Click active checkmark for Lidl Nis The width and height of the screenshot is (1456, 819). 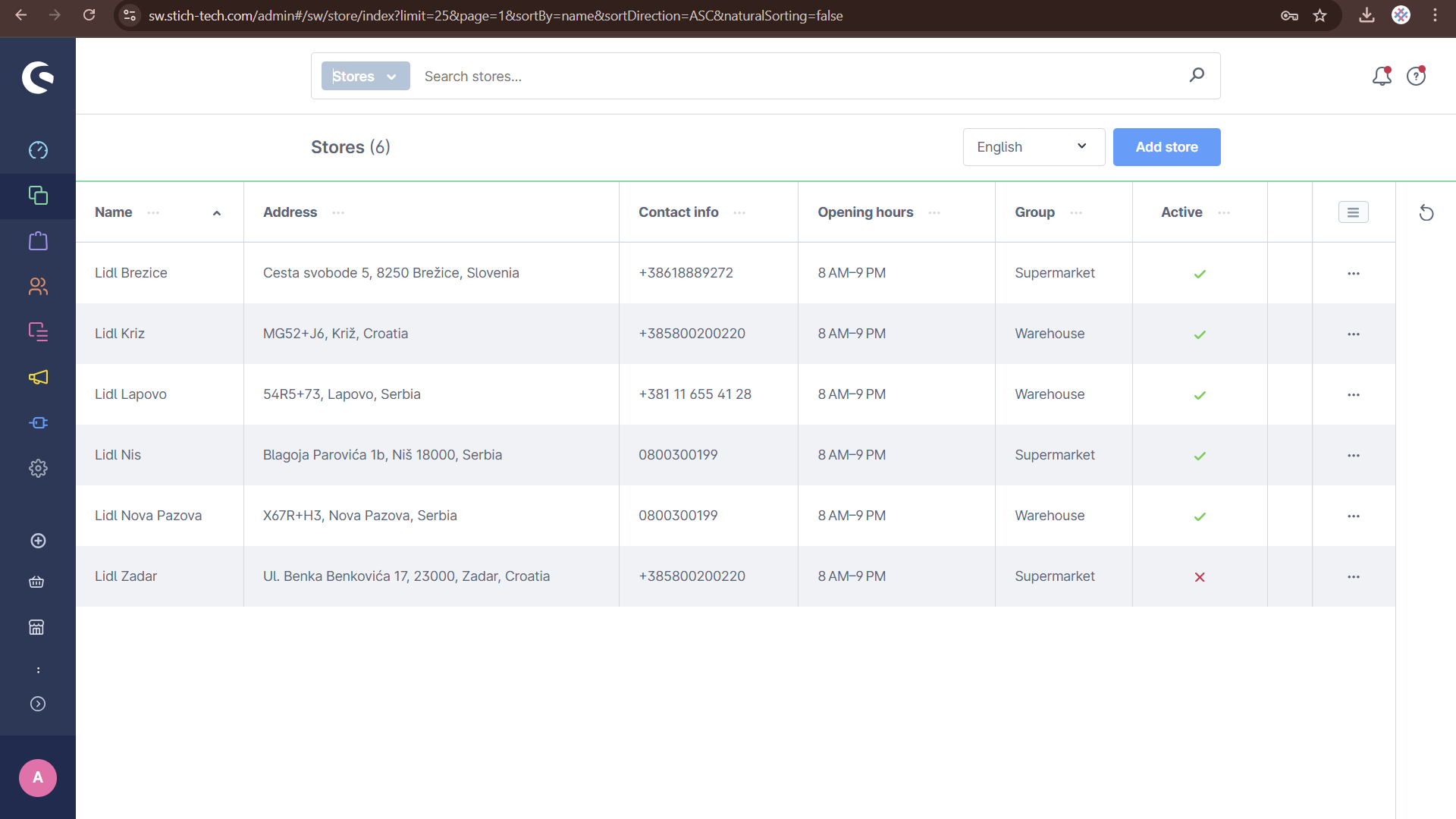(1200, 456)
